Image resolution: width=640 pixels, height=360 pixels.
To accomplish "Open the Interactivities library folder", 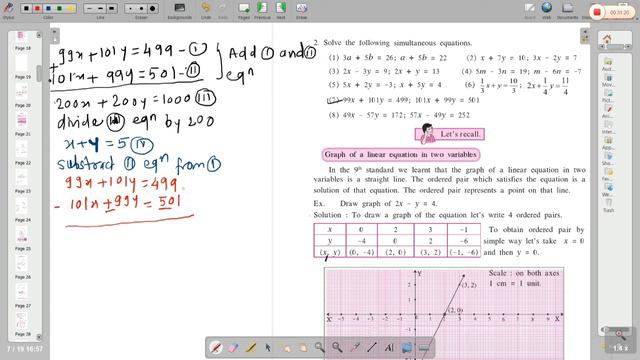I will 608,127.
